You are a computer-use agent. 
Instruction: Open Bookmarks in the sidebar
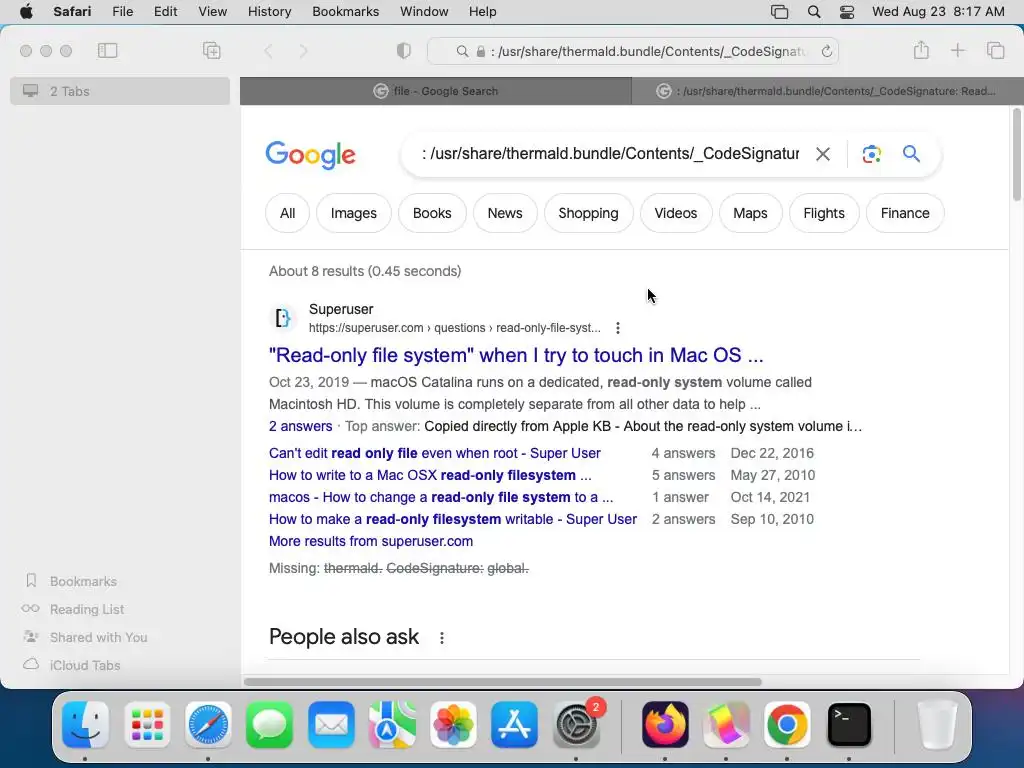[83, 581]
